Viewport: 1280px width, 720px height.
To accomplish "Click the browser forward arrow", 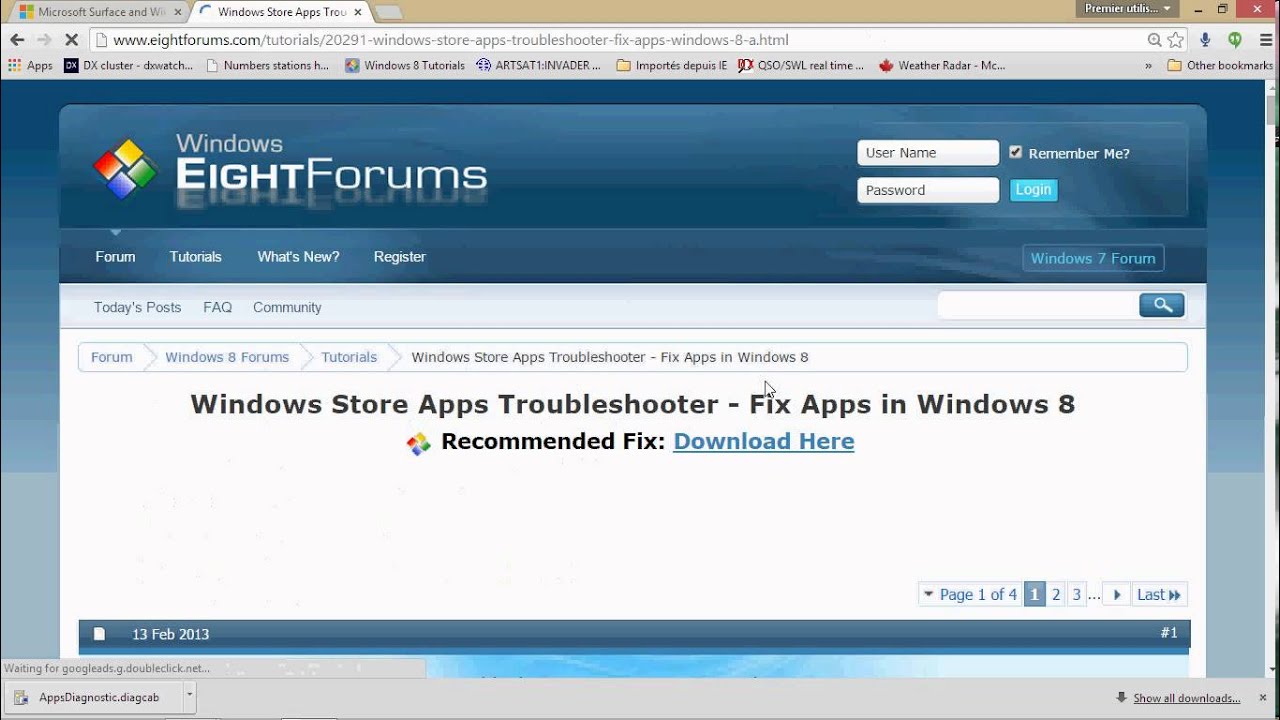I will click(x=43, y=40).
